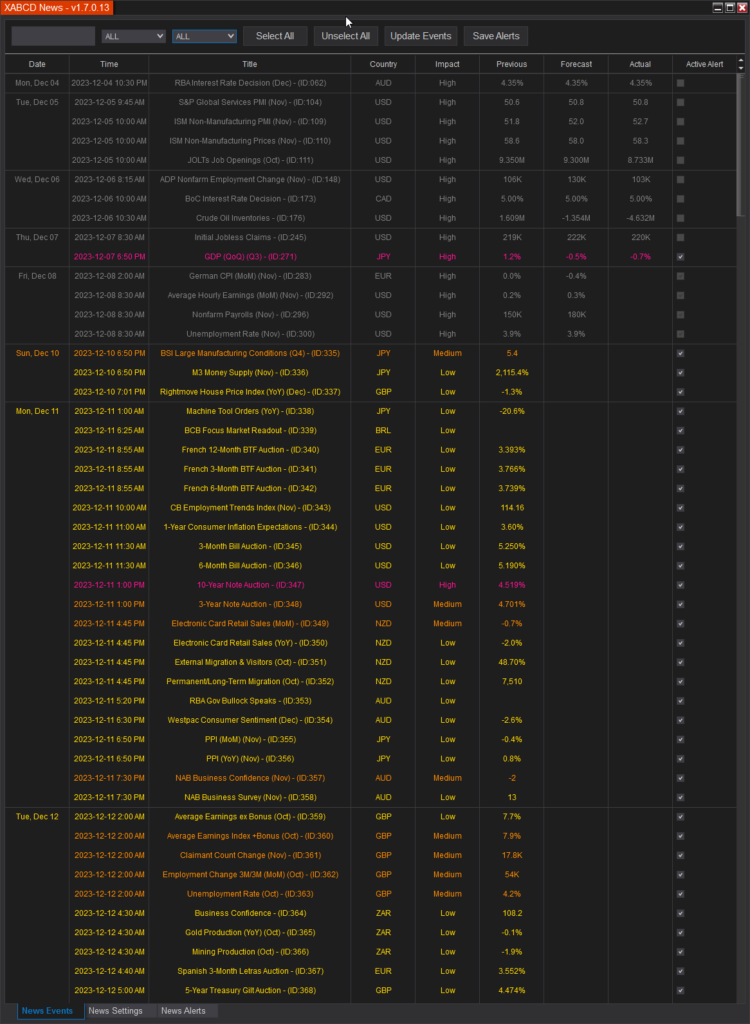Screen dimensions: 750x1024
Task: Click the Unemployment Rate (Nov) - (ID:300) title
Action: [250, 334]
